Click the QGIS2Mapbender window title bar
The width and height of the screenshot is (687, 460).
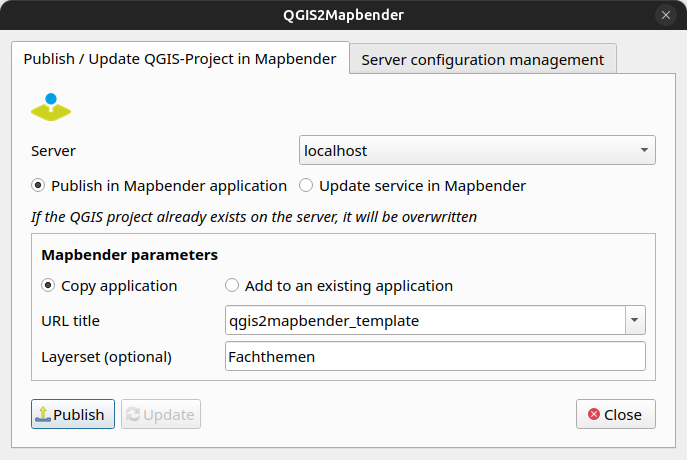point(343,15)
